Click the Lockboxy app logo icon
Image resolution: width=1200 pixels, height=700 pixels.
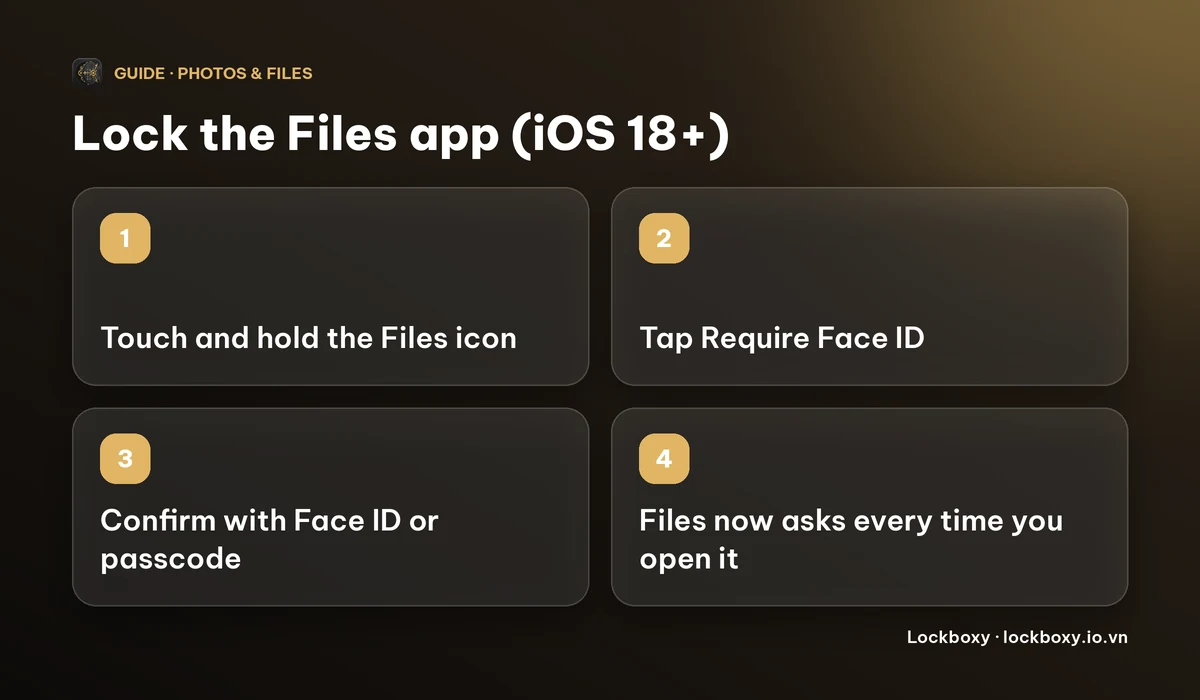tap(87, 73)
